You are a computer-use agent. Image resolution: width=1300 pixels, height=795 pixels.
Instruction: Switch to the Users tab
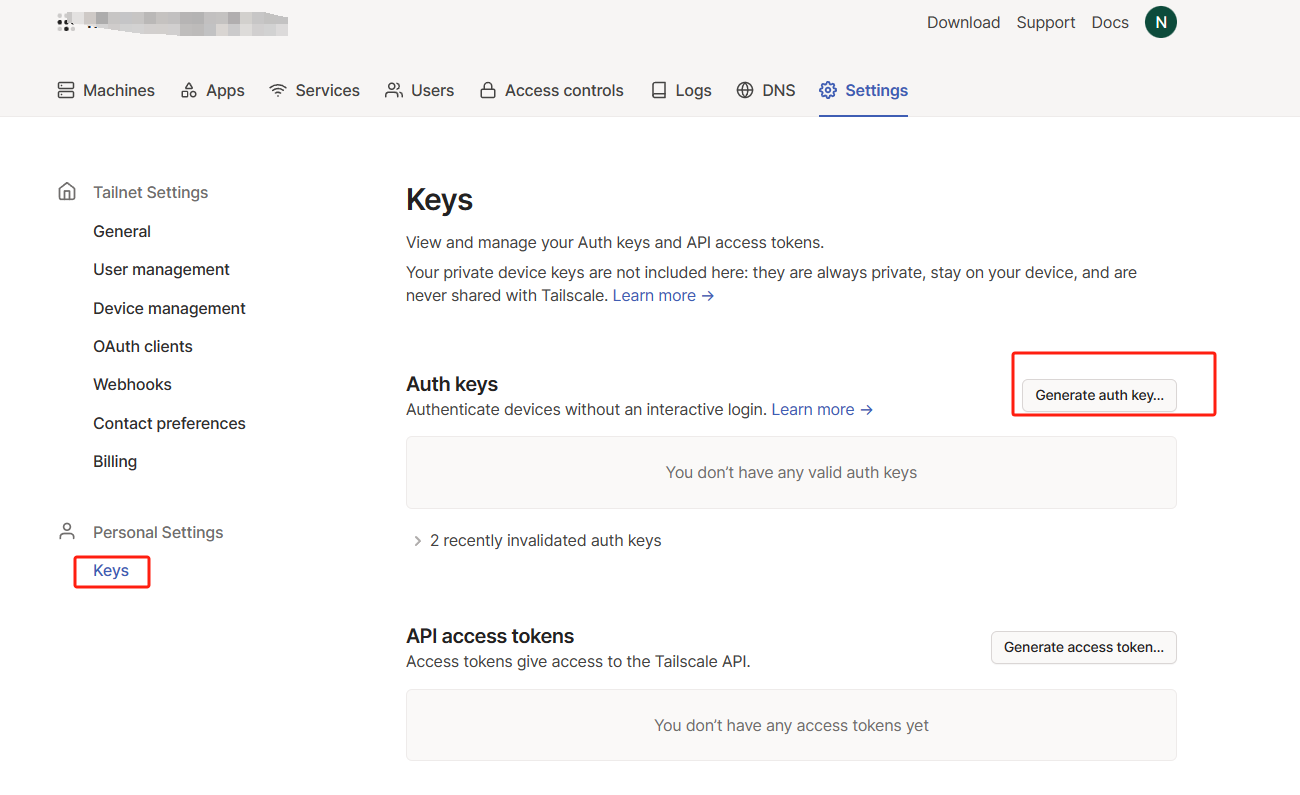(x=419, y=90)
